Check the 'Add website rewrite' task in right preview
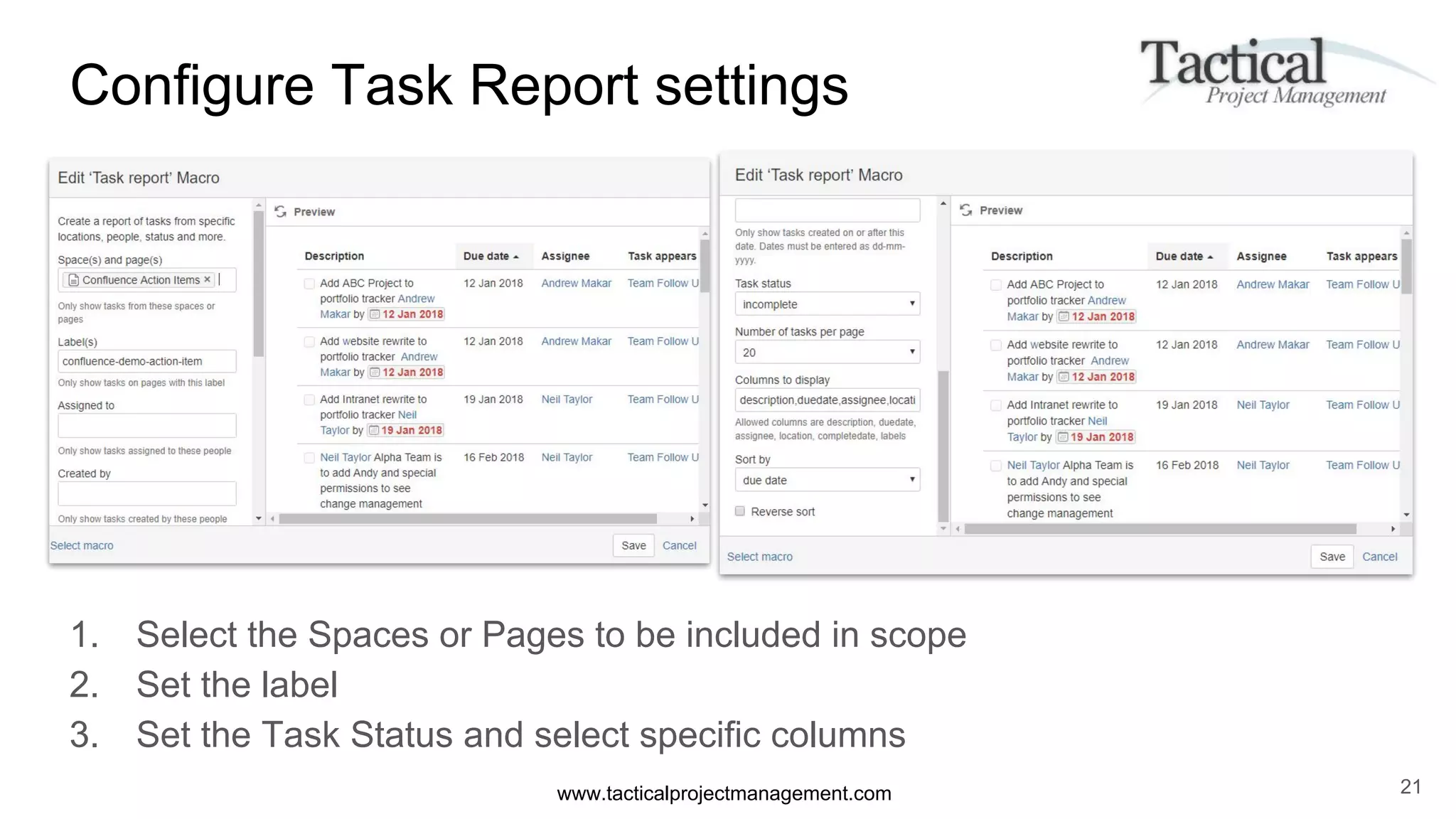This screenshot has height=819, width=1456. pos(996,346)
